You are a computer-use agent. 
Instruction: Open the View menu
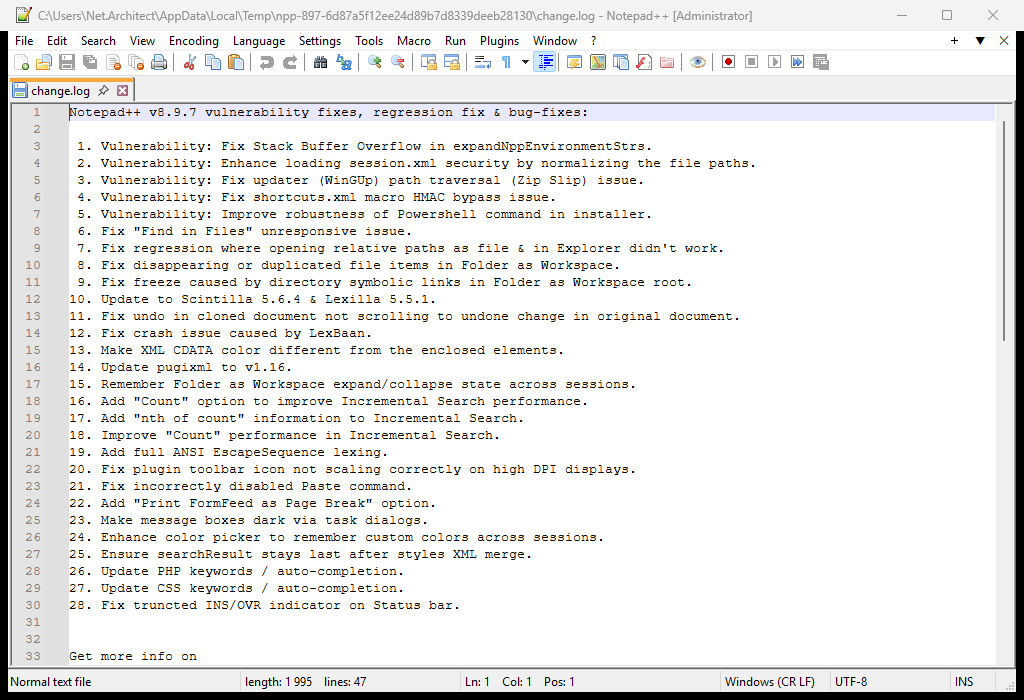142,40
